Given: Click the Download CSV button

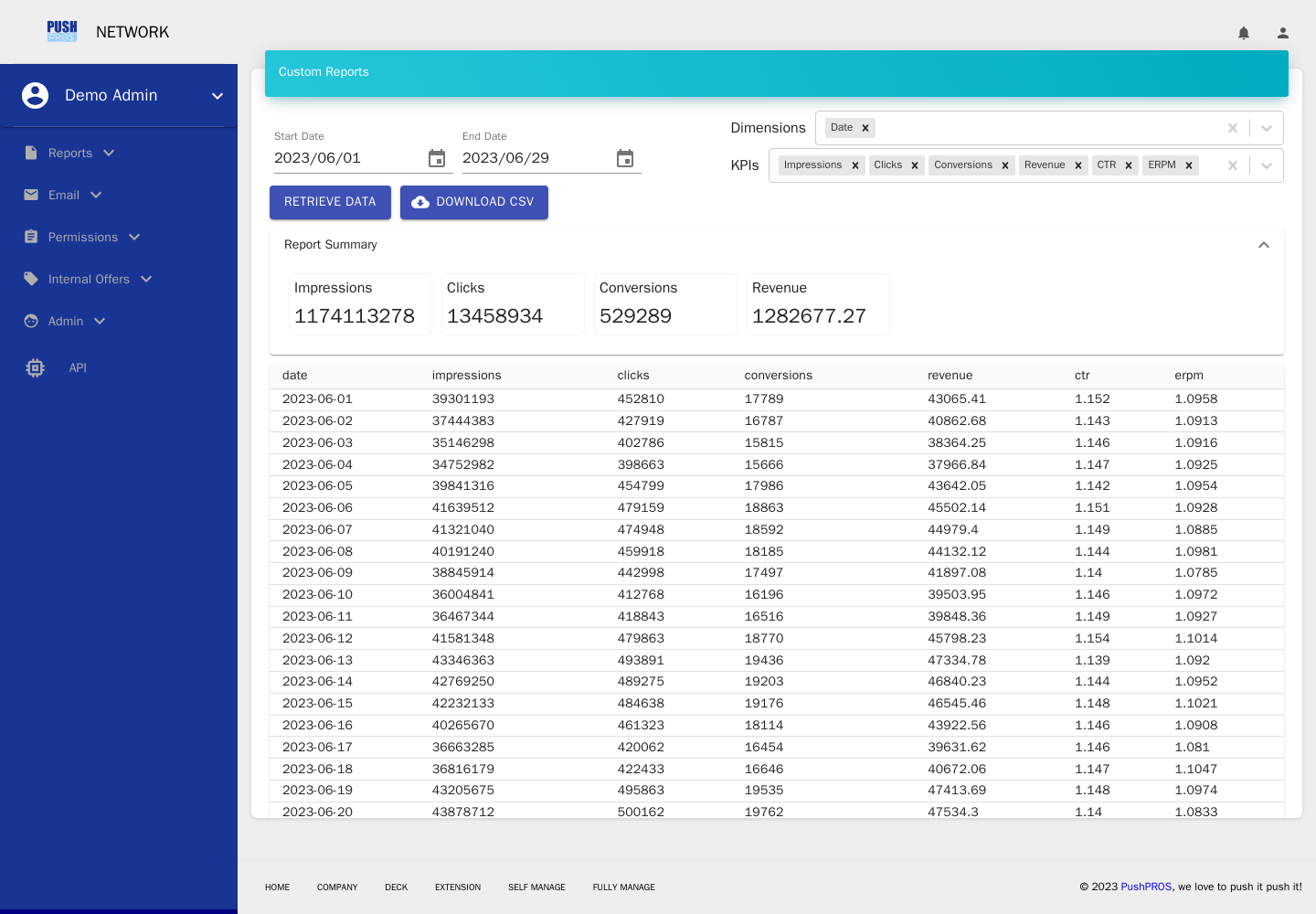Looking at the screenshot, I should 474,202.
